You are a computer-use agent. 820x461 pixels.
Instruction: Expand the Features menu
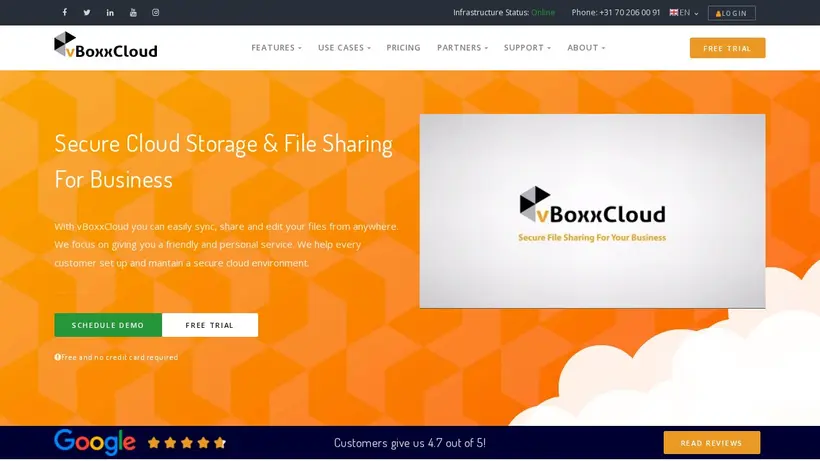(x=276, y=48)
